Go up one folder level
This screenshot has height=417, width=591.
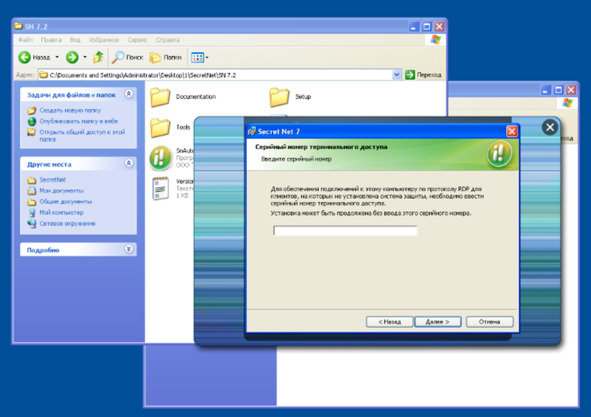coord(98,57)
